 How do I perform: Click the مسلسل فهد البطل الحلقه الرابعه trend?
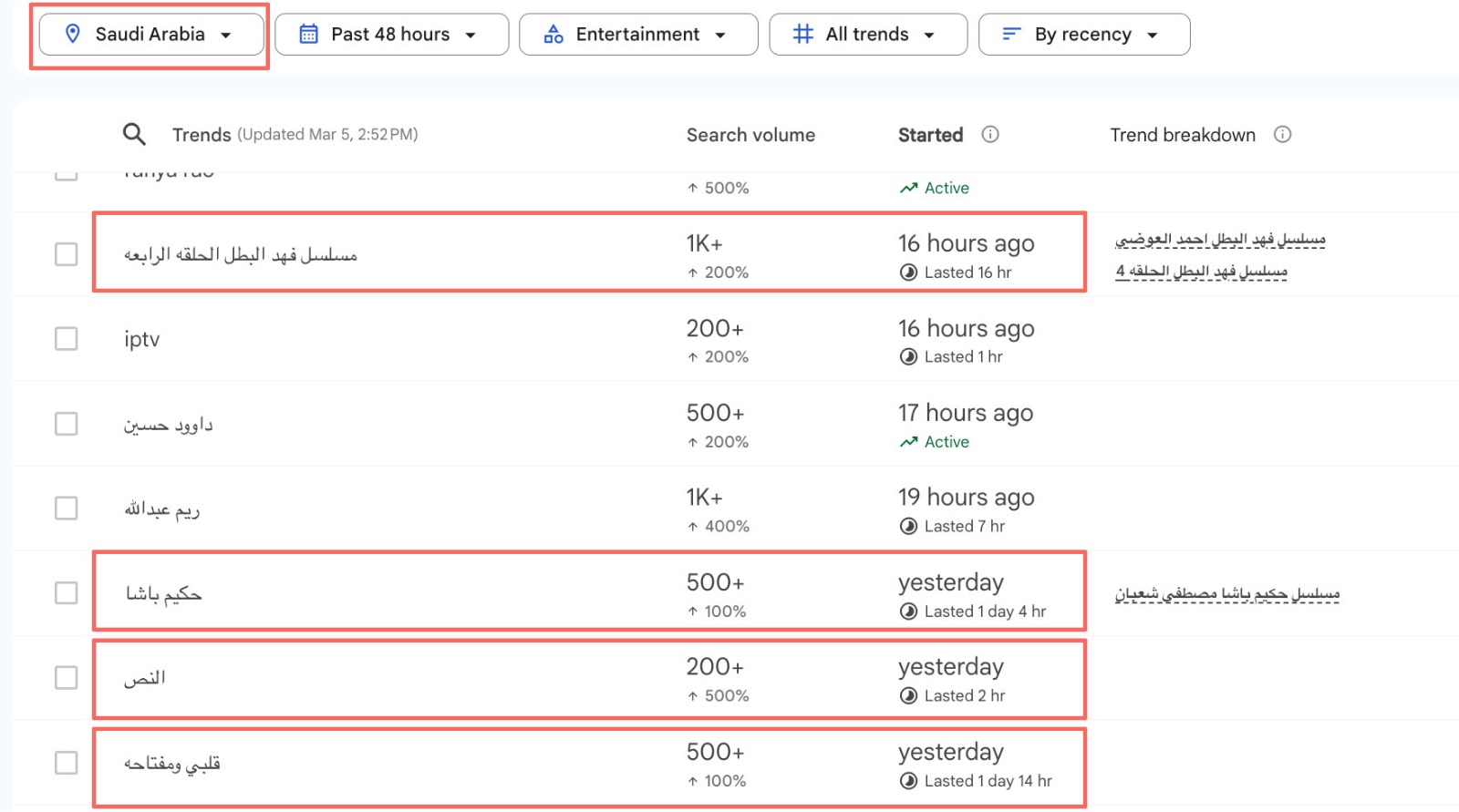(x=241, y=255)
